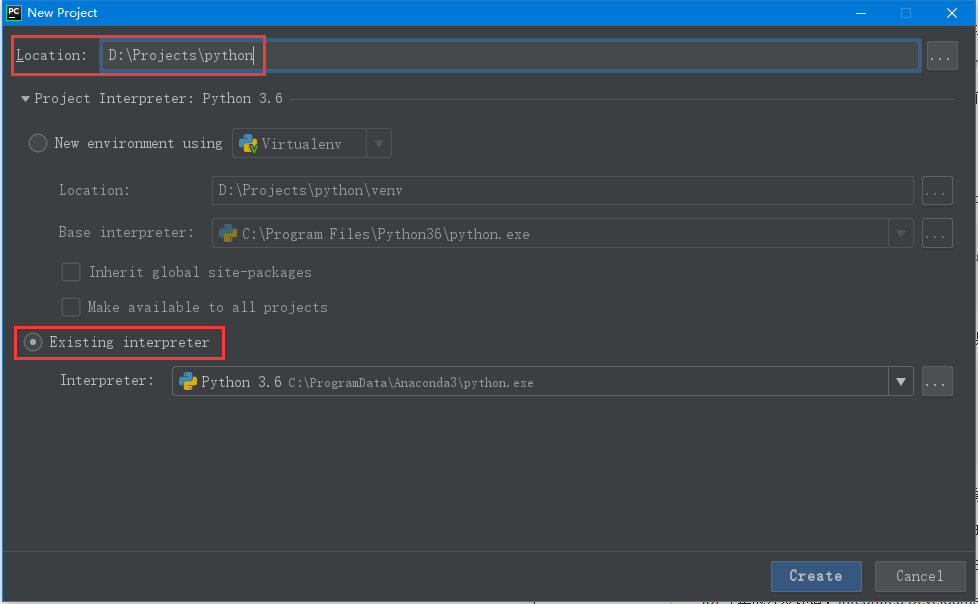Screen dimensions: 978x604
Task: Click Python logo in Base interpreter field
Action: [228, 234]
